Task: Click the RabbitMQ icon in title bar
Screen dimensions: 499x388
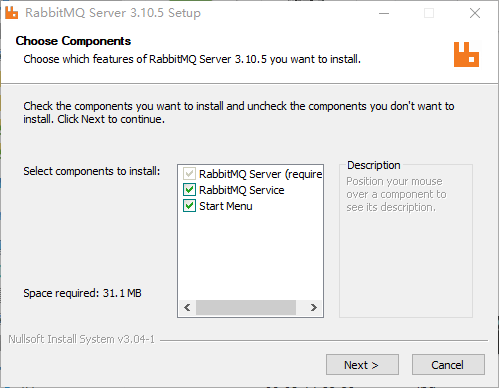Action: [x=11, y=13]
